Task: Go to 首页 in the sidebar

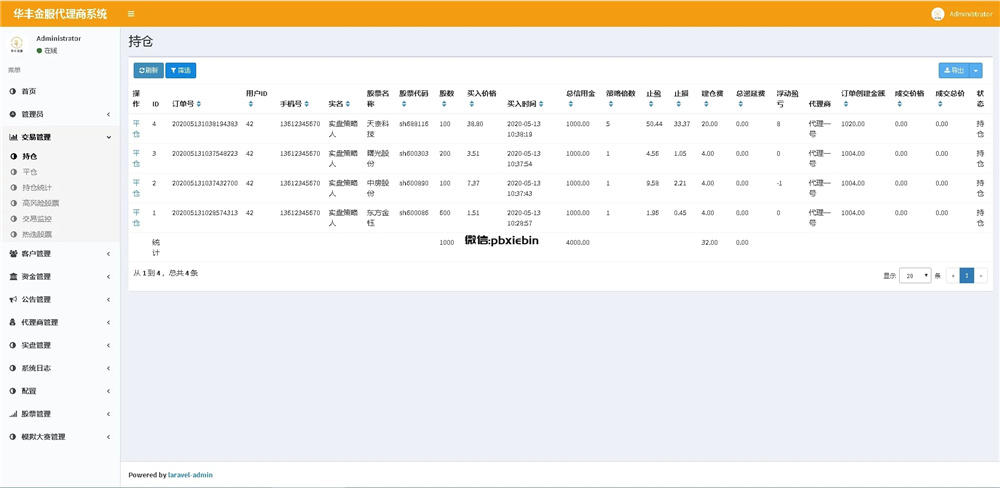Action: tap(29, 91)
